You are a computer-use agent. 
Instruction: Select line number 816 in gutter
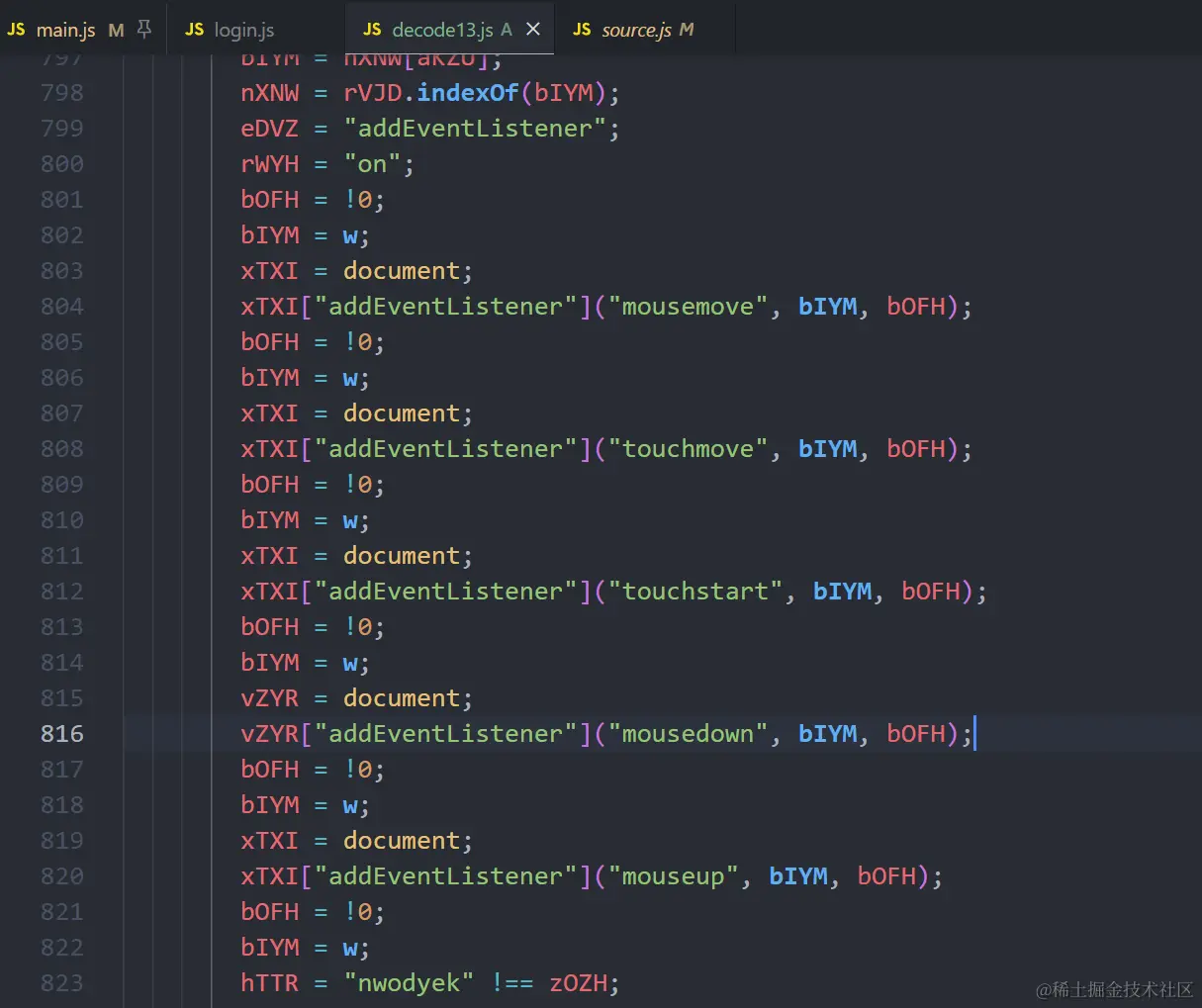pyautogui.click(x=62, y=734)
